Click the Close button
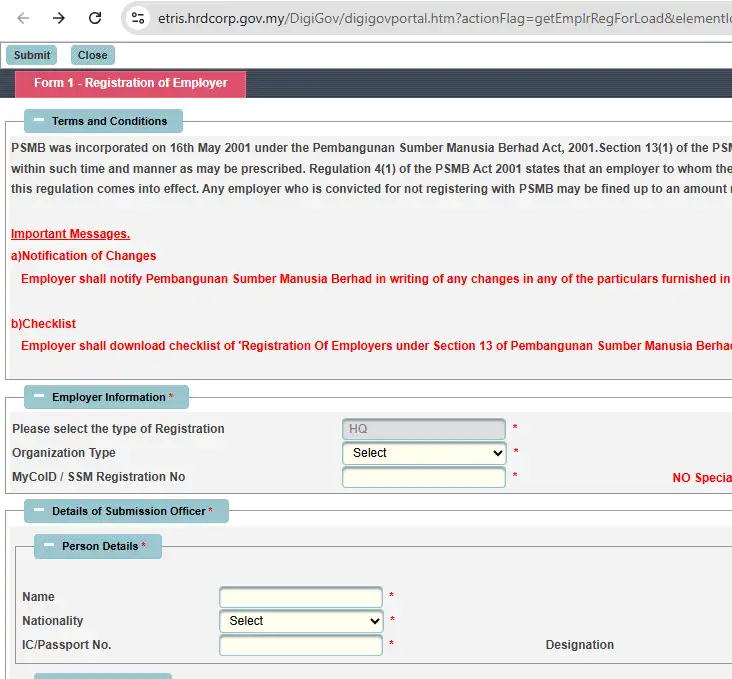Image resolution: width=732 pixels, height=679 pixels. point(92,55)
